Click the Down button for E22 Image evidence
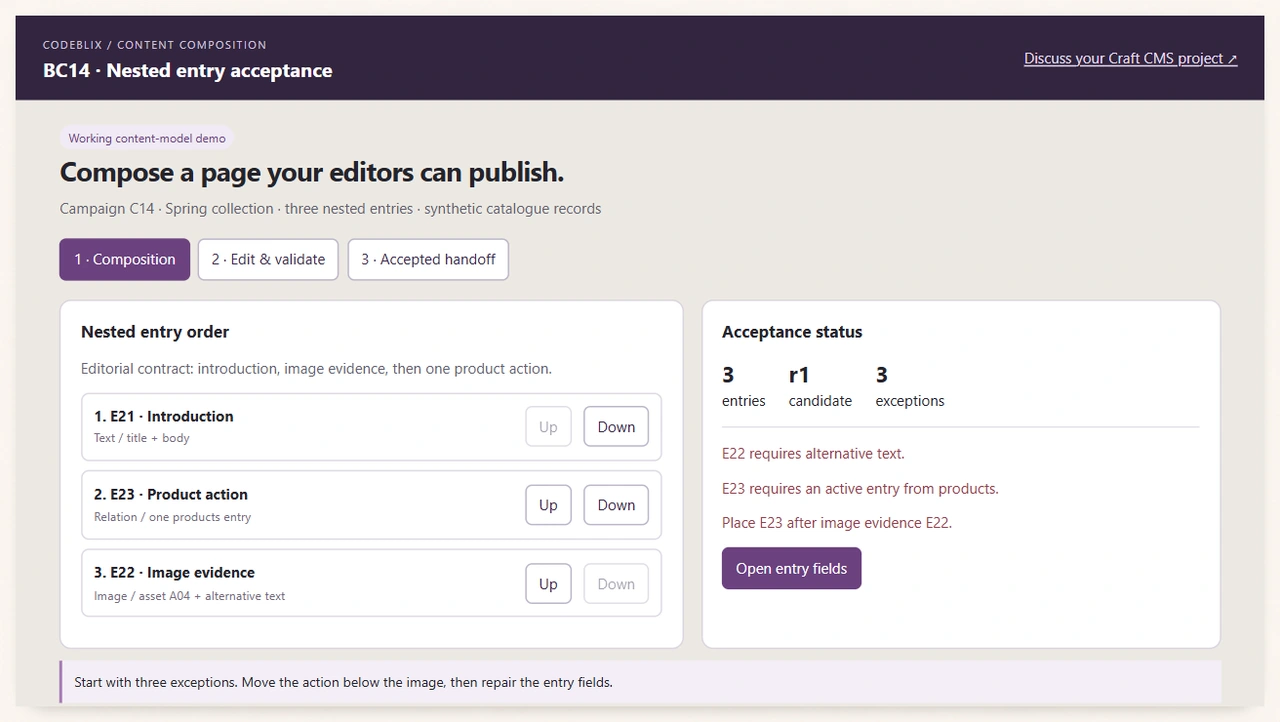The image size is (1280, 722). 616,584
